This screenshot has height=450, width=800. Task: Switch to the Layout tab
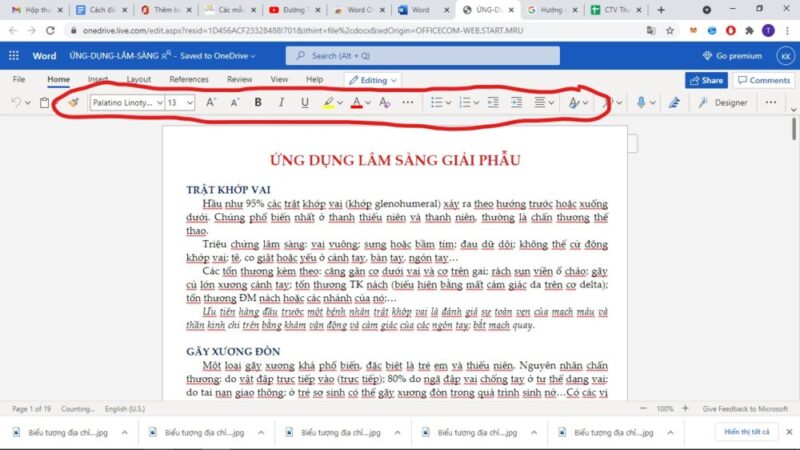139,79
